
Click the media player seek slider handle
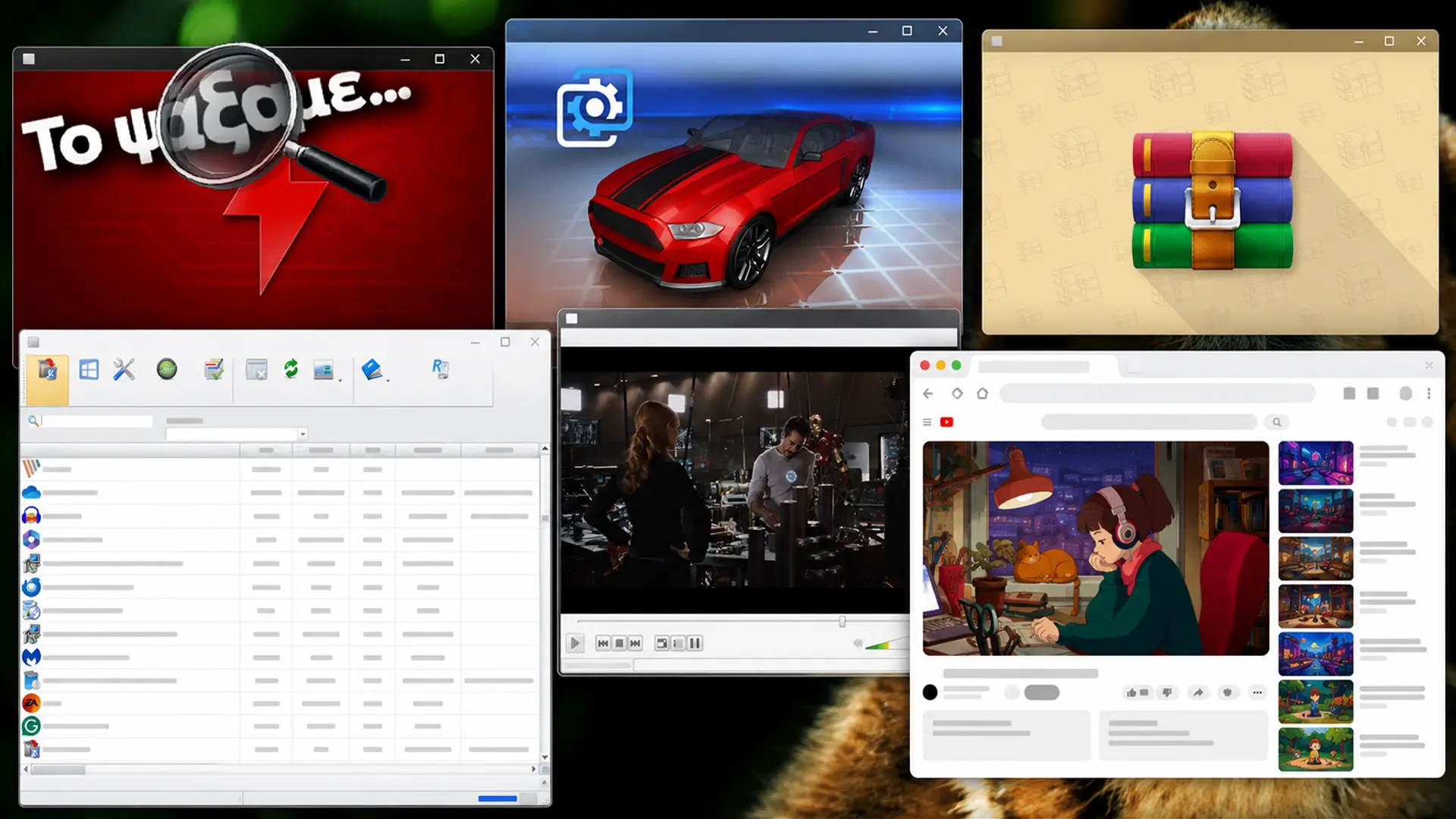(842, 622)
